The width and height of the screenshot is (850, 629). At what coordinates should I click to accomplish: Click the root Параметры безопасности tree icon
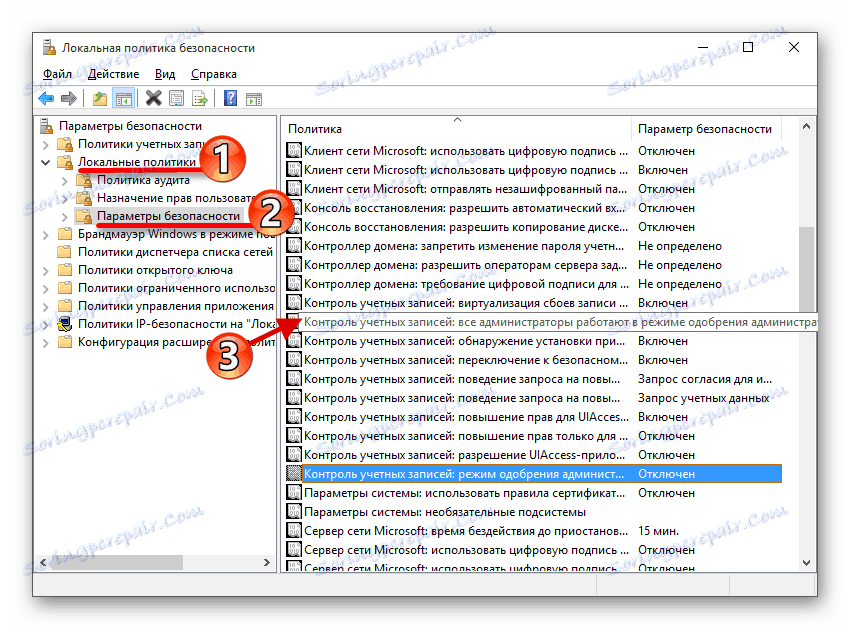(47, 126)
